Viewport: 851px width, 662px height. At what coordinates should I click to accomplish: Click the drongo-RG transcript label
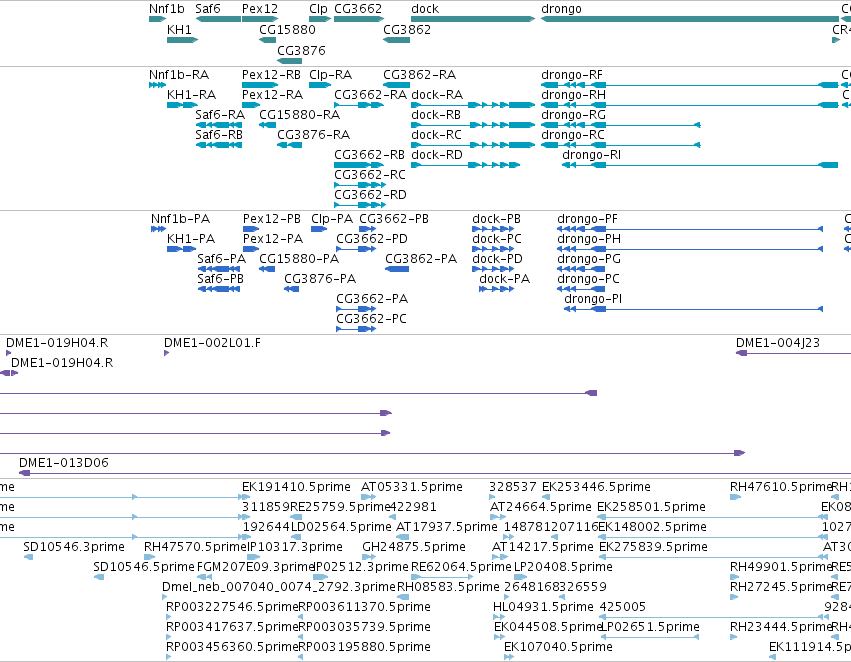click(573, 114)
